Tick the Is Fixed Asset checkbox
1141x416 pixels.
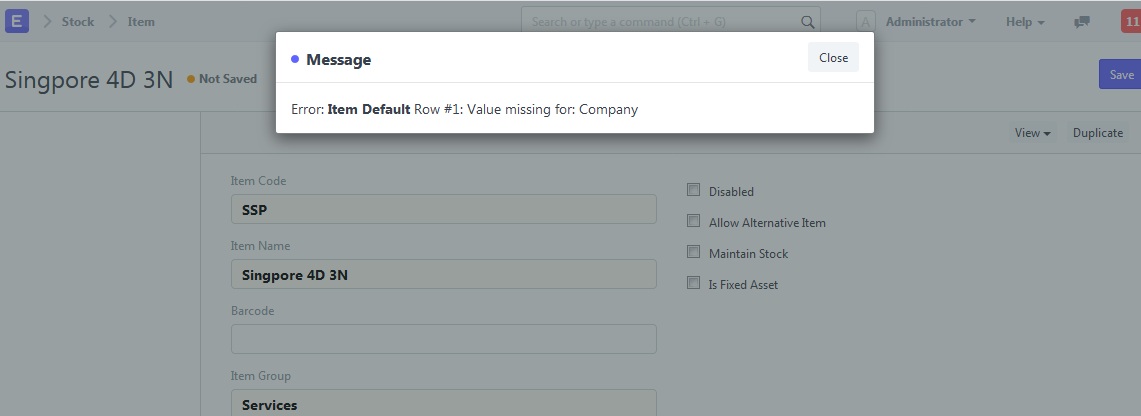tap(693, 283)
